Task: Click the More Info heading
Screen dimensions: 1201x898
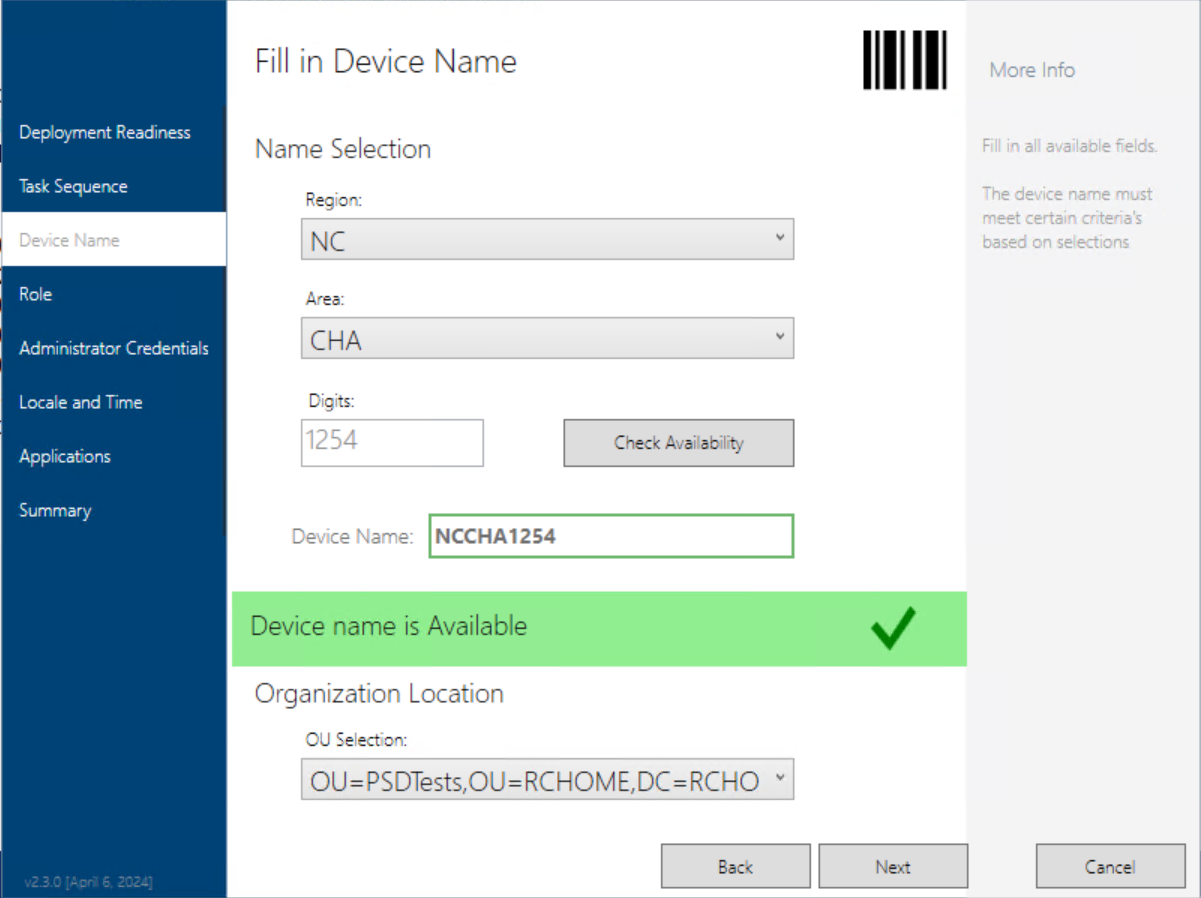Action: (x=1032, y=70)
